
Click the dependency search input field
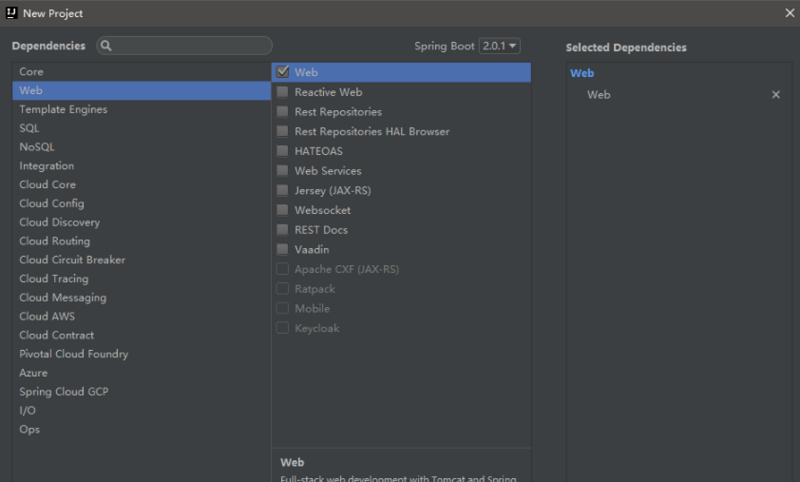pos(190,46)
